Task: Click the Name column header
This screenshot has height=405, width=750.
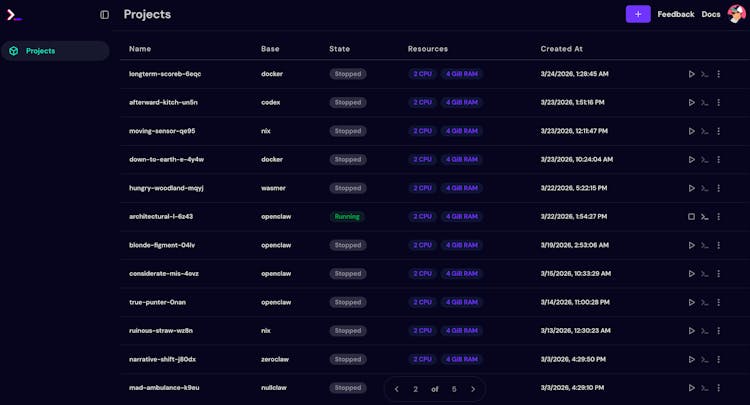Action: coord(140,49)
